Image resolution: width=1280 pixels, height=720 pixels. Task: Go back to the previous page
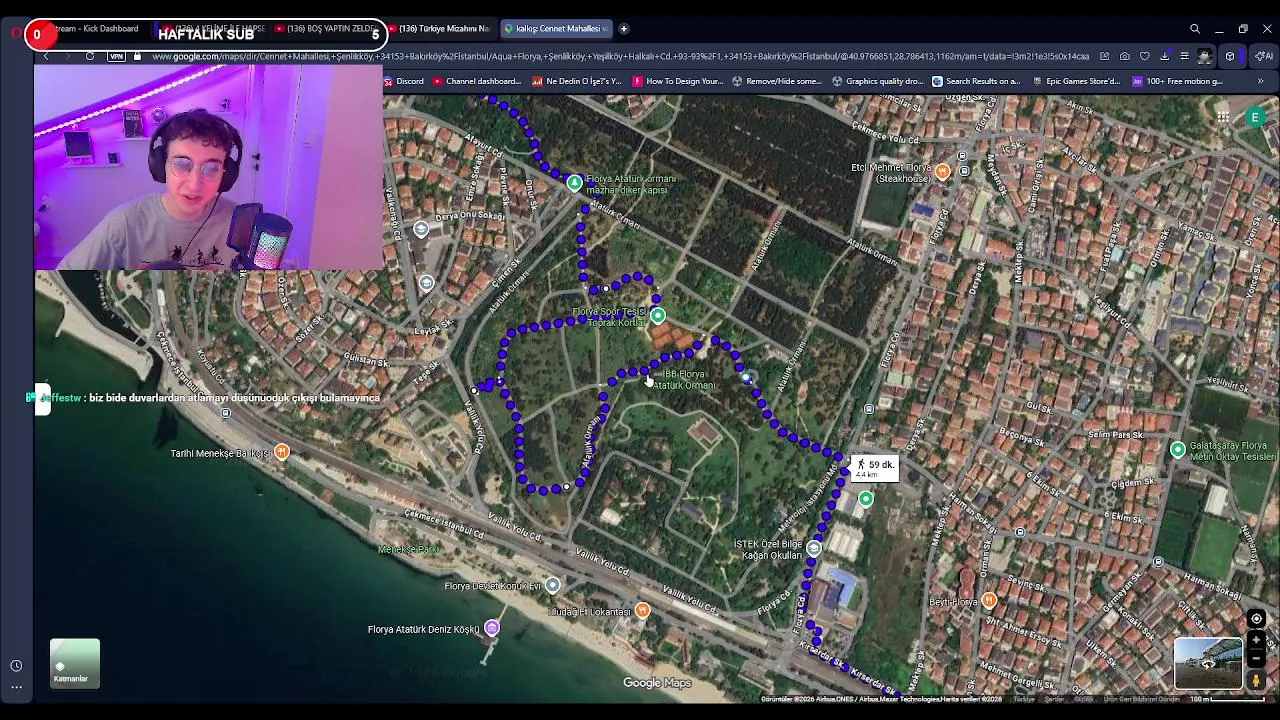click(46, 56)
